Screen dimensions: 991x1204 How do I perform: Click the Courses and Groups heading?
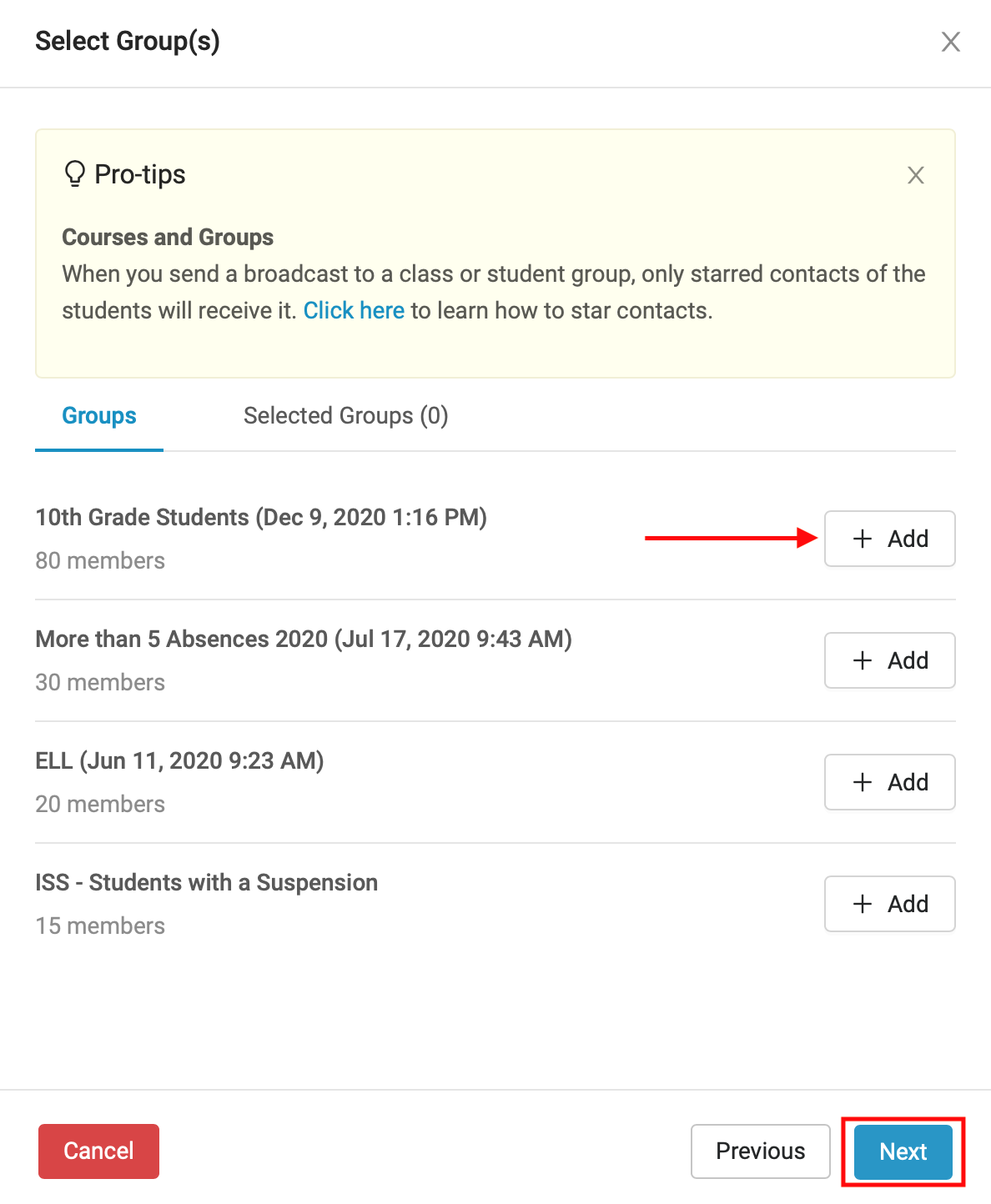(168, 238)
